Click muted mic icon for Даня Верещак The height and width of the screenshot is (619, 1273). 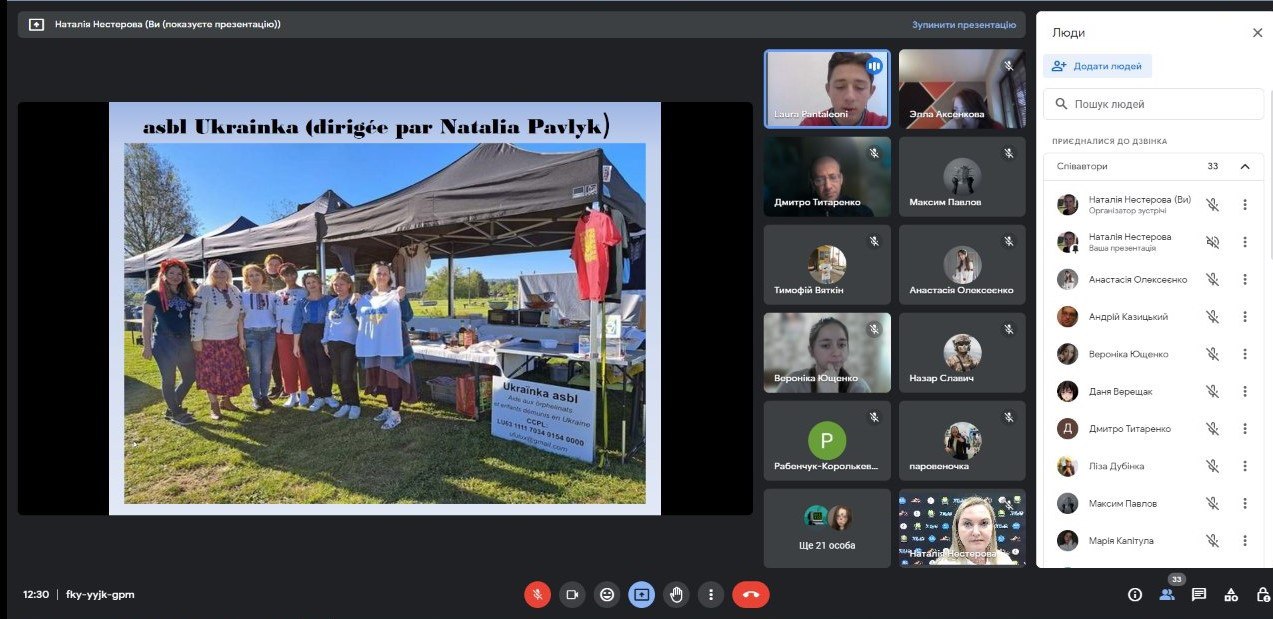click(x=1212, y=392)
